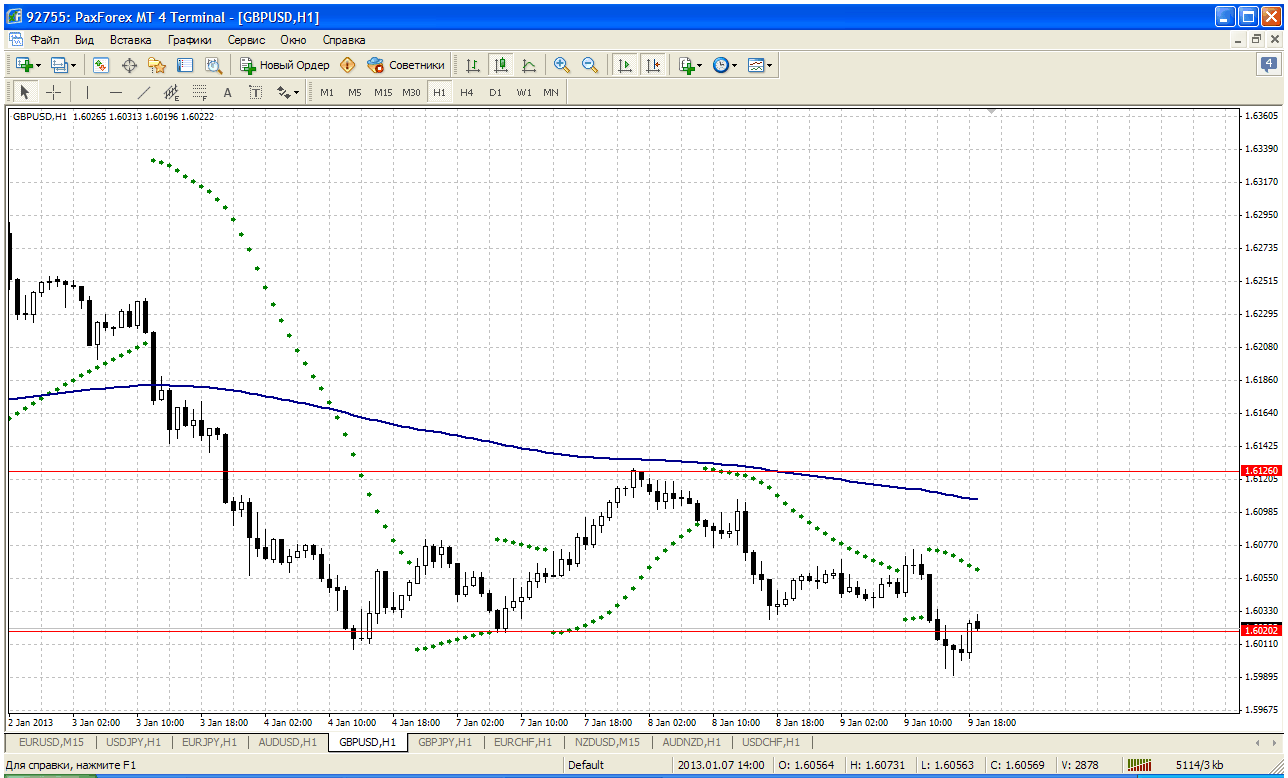Click the zoom in magnifier icon
Viewport: 1288px width, 778px height.
(562, 65)
